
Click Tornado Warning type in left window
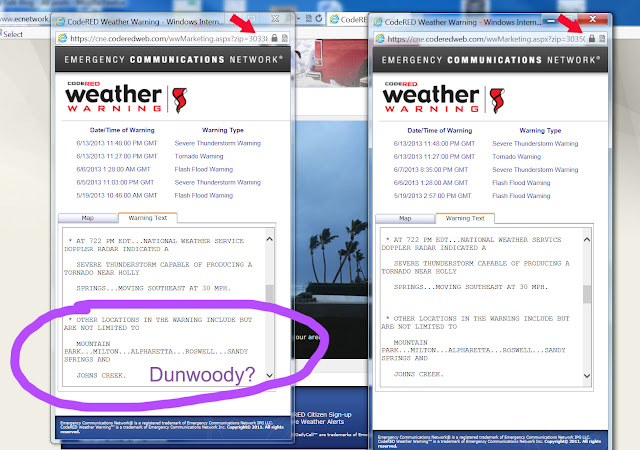point(199,156)
